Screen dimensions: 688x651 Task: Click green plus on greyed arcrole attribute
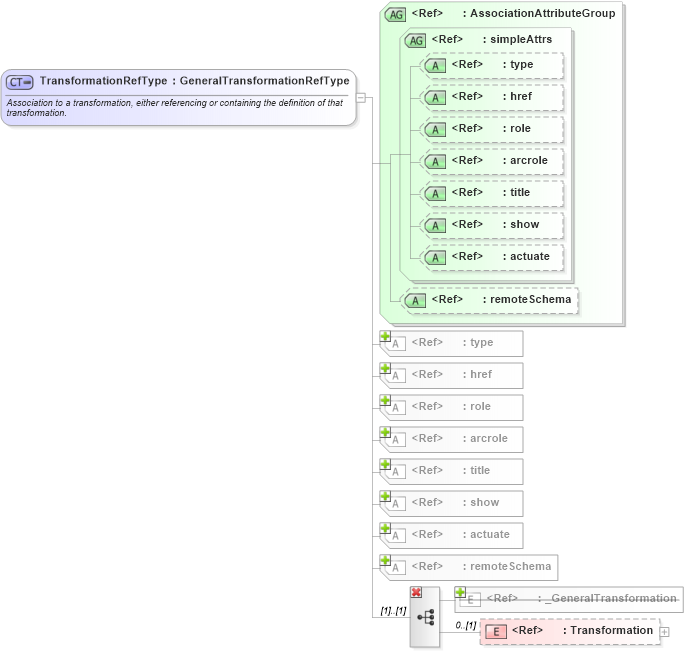[385, 433]
